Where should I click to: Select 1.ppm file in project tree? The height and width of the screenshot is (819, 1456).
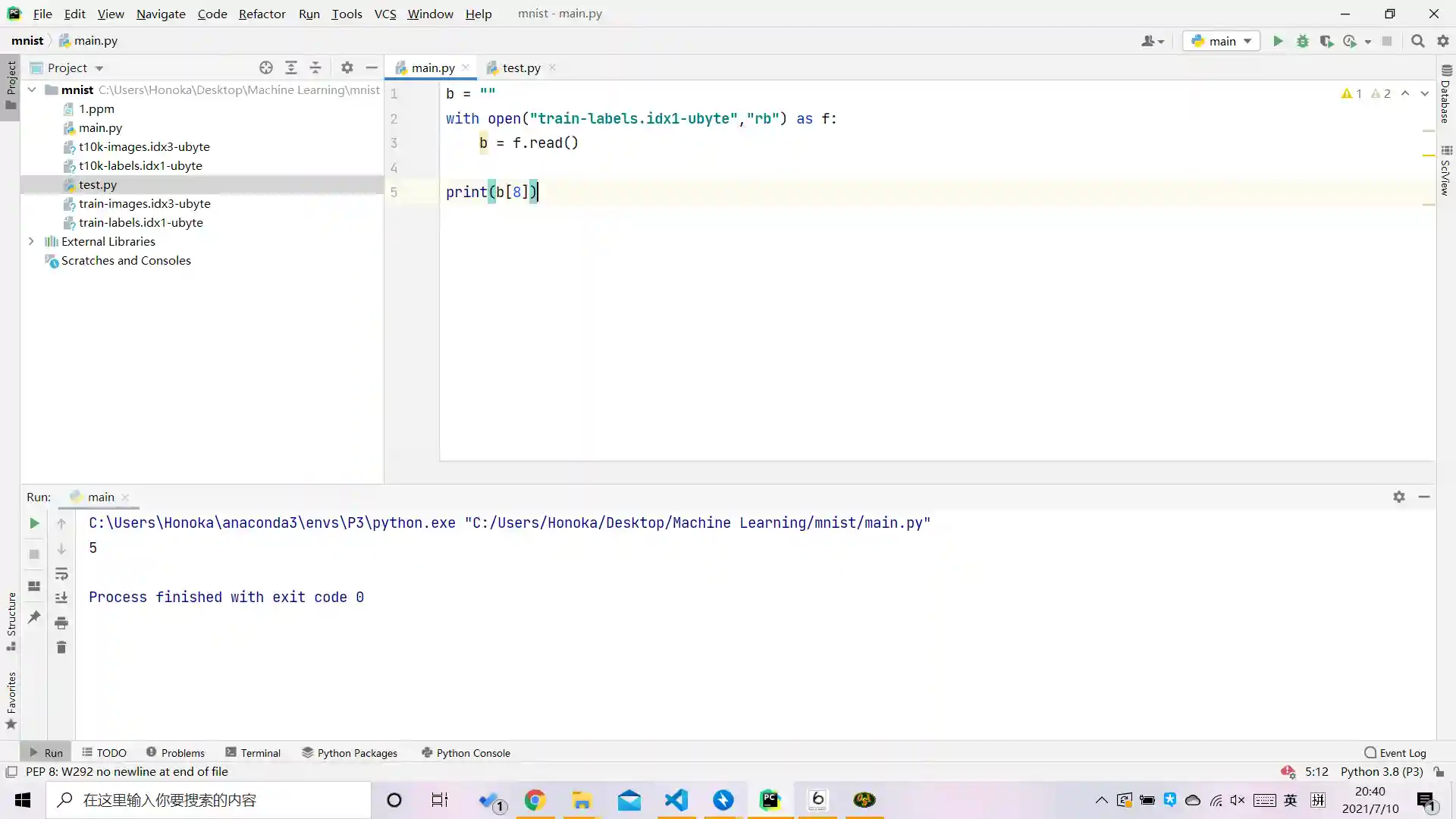click(96, 108)
